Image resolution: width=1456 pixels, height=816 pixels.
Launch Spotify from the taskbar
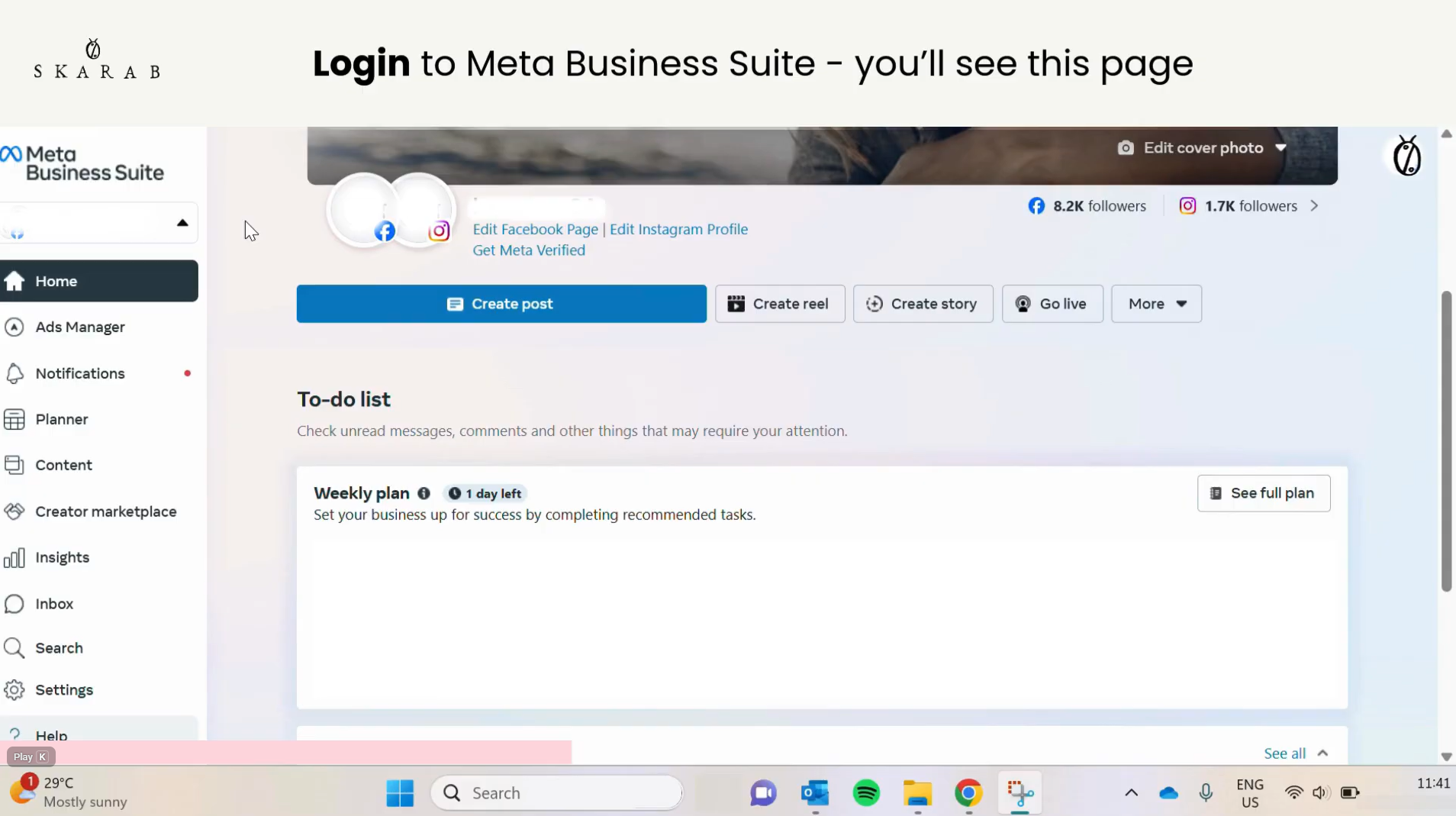pos(866,793)
